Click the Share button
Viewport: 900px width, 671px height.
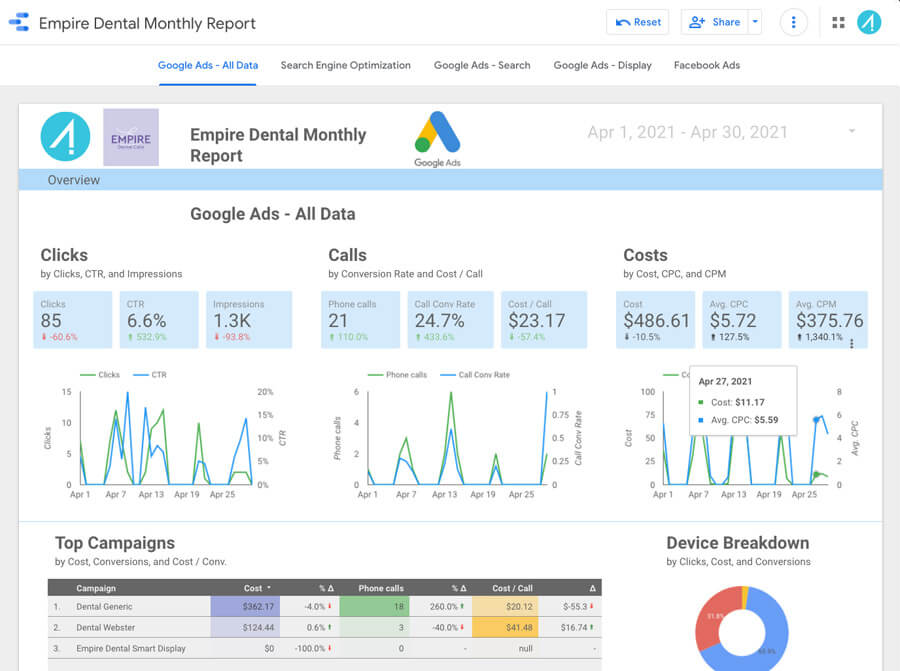coord(715,22)
